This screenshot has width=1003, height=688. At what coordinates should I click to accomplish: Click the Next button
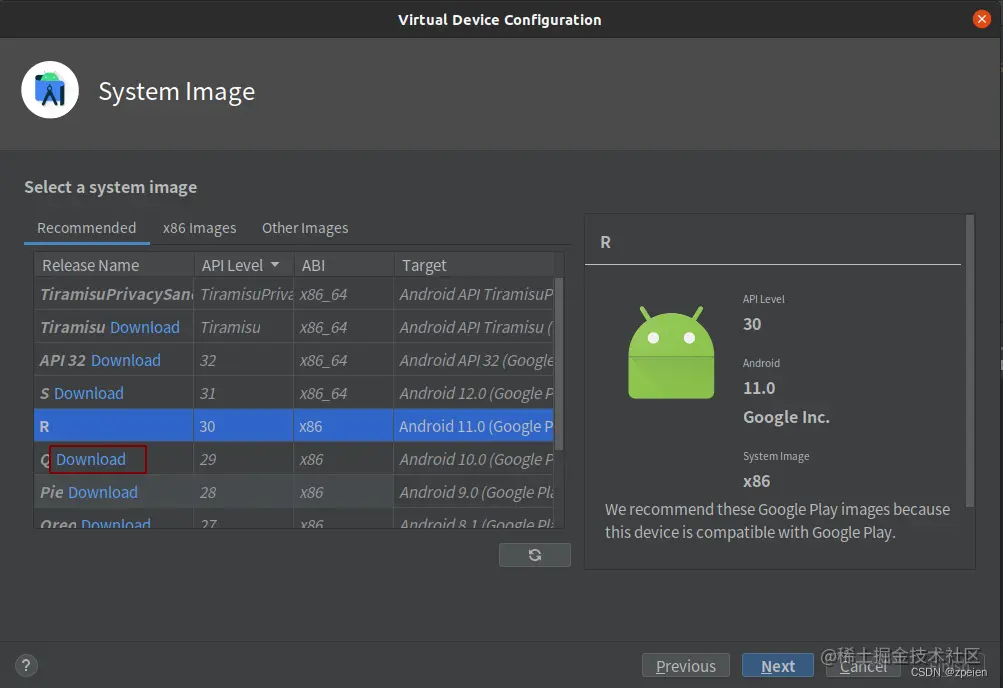(778, 666)
